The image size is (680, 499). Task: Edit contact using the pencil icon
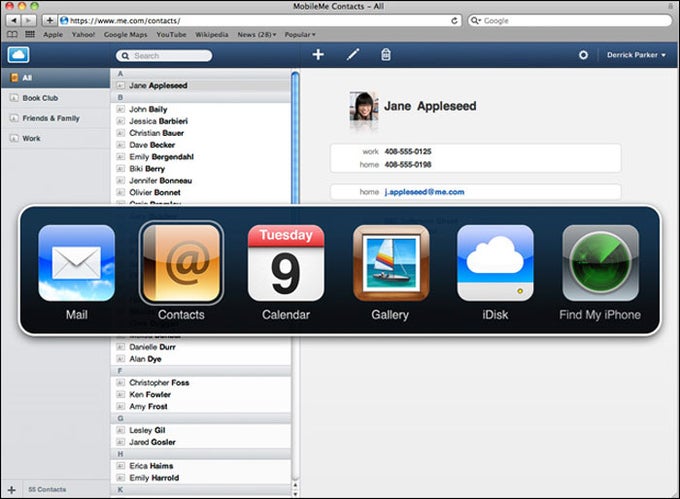pos(353,55)
